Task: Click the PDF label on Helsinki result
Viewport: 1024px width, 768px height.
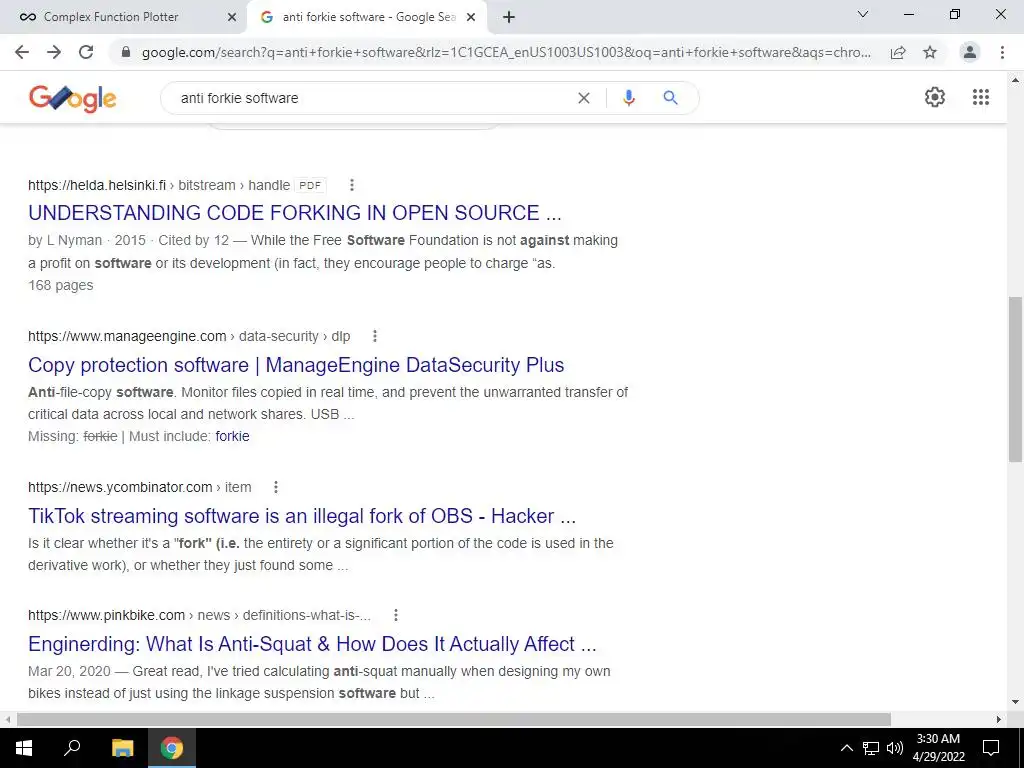Action: [310, 185]
